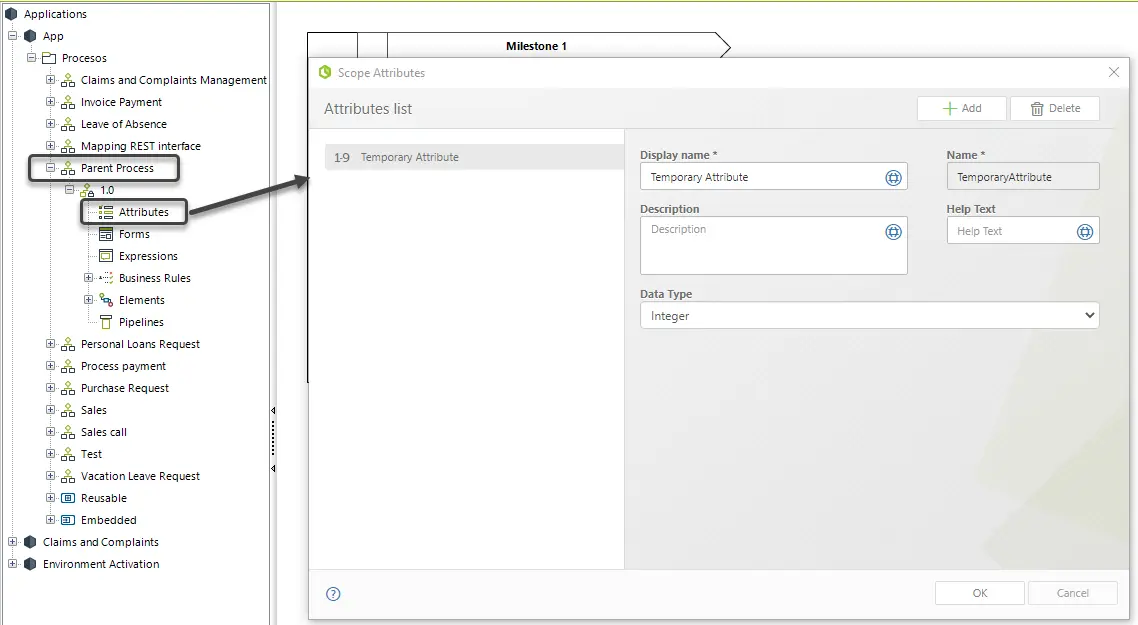Click the globe icon in Description field
Viewport: 1138px width, 625px height.
(x=893, y=232)
